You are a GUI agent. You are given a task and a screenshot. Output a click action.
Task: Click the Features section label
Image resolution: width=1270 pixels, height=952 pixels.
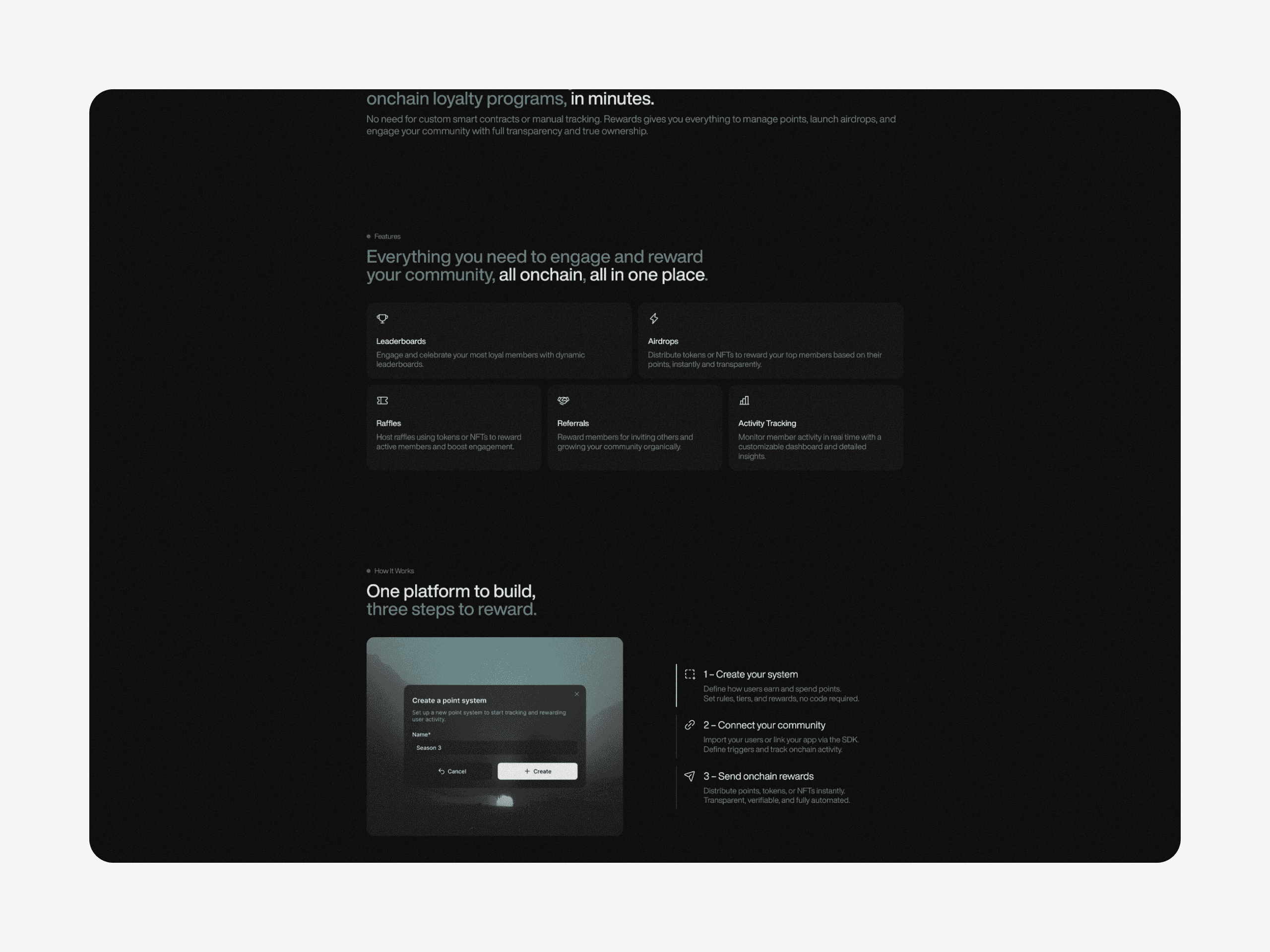pyautogui.click(x=387, y=237)
